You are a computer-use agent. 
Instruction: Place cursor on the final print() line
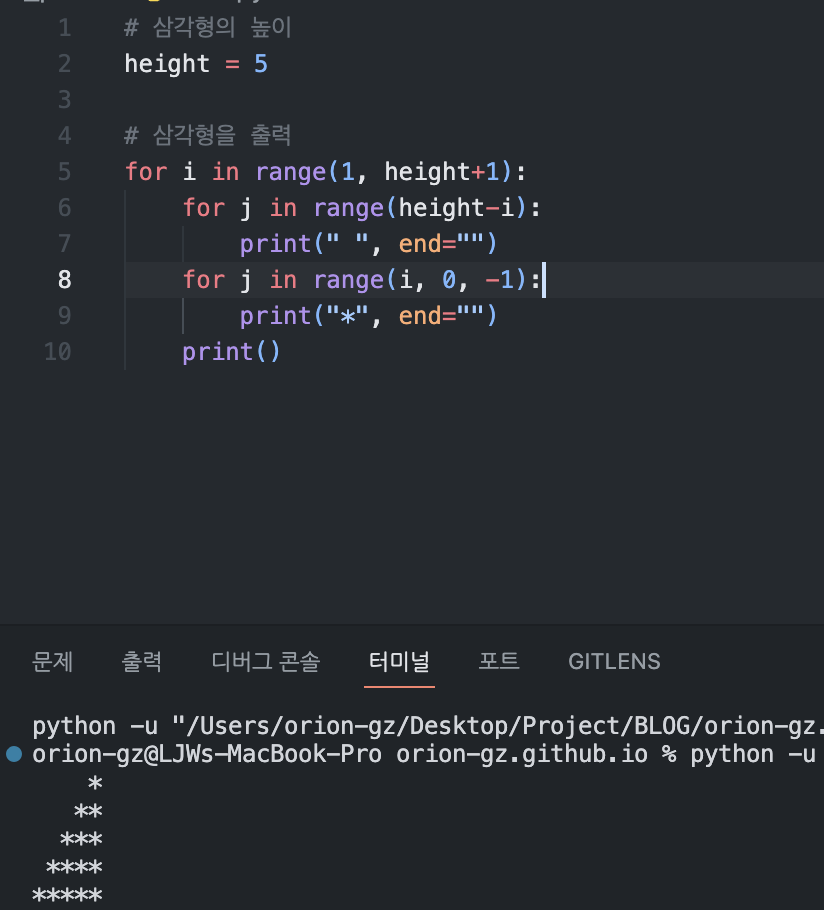point(231,352)
